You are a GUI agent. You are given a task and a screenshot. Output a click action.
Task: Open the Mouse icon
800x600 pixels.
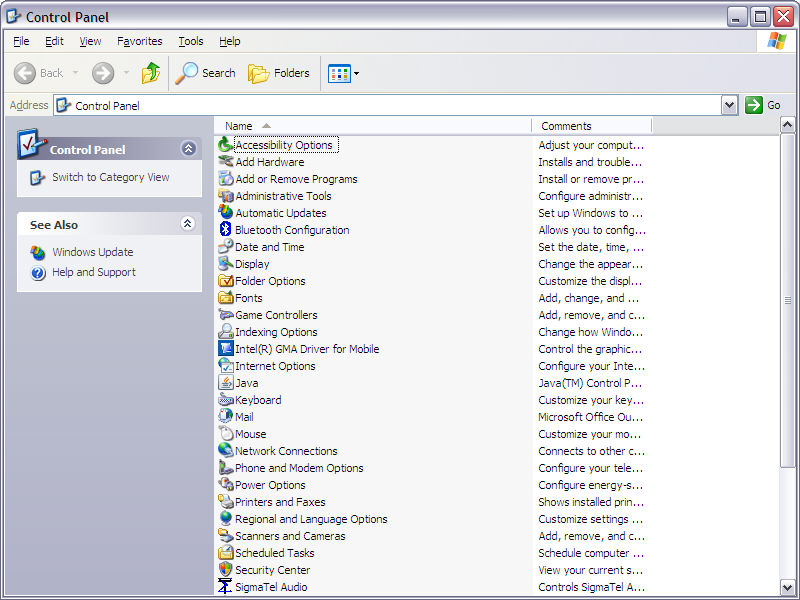coord(226,434)
